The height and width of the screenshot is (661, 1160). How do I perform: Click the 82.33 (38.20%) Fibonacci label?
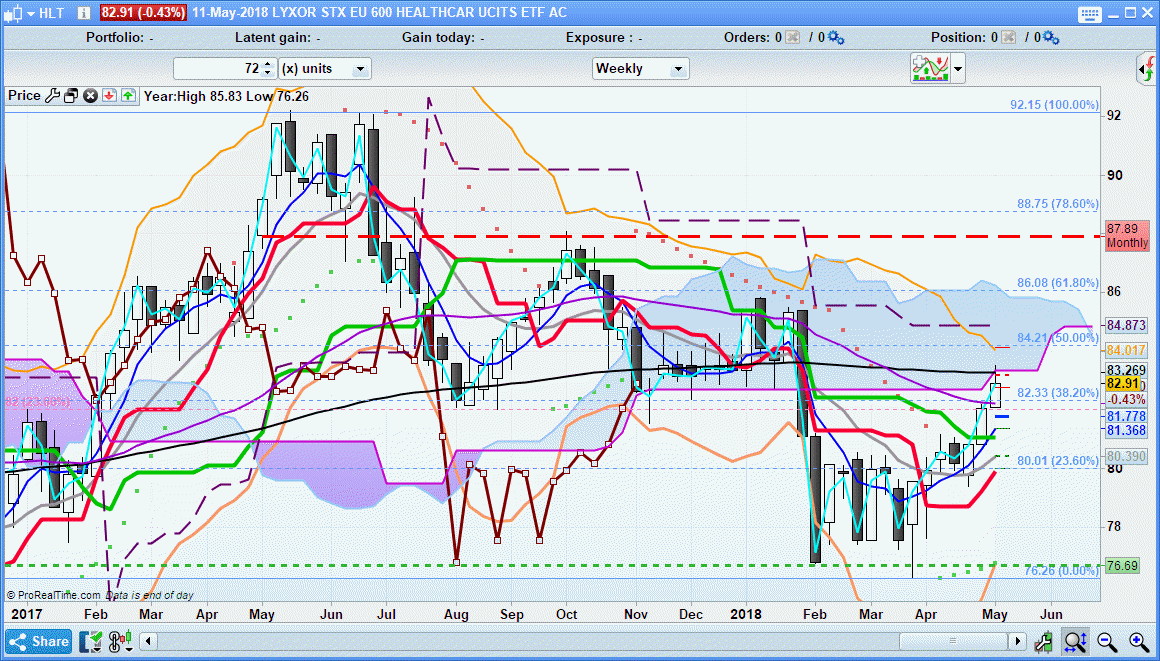(x=1058, y=392)
